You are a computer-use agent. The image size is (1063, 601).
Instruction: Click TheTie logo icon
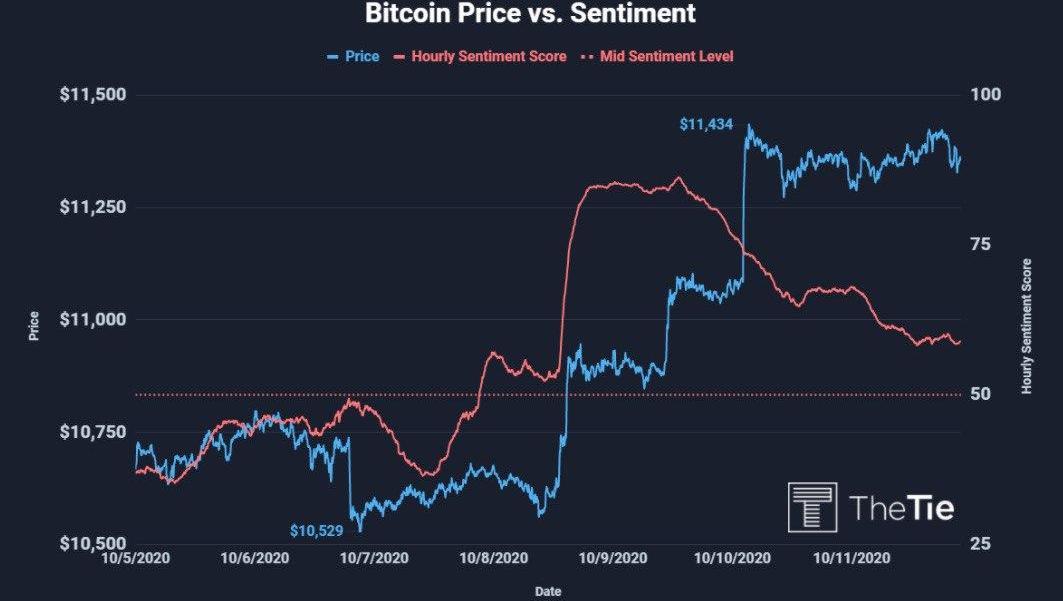[x=812, y=507]
